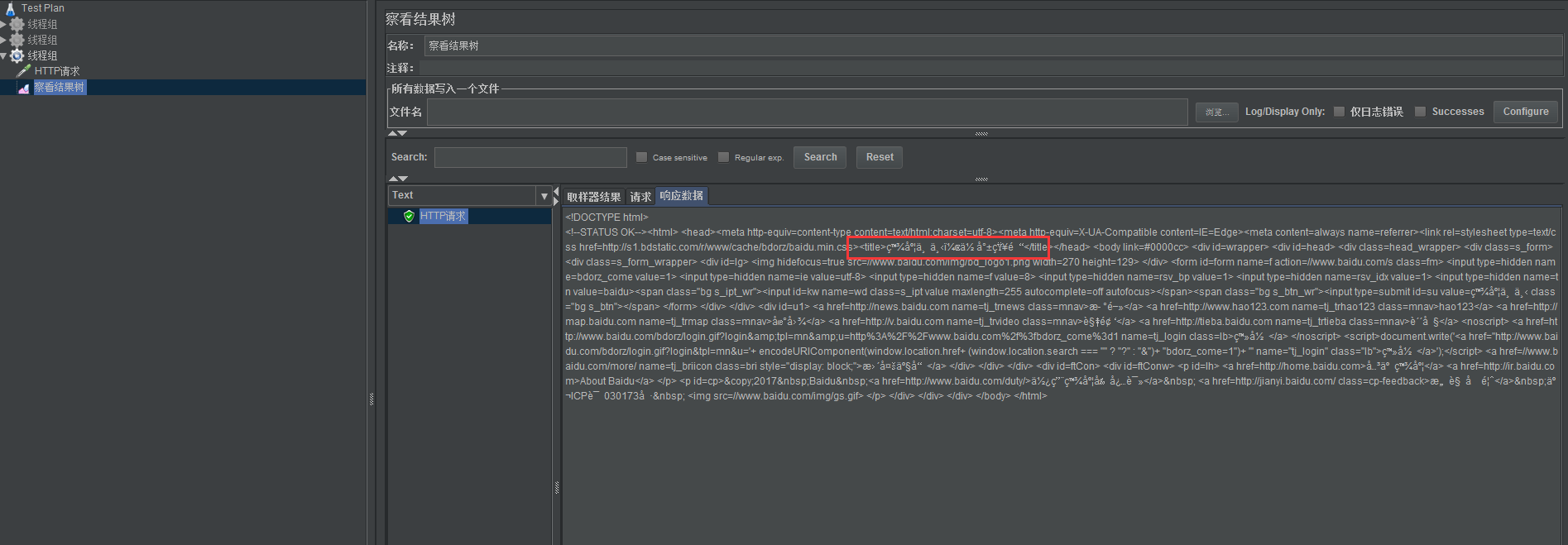Click the 察看结果树 listener icon in tree
Image resolution: width=1568 pixels, height=545 pixels.
pos(24,87)
